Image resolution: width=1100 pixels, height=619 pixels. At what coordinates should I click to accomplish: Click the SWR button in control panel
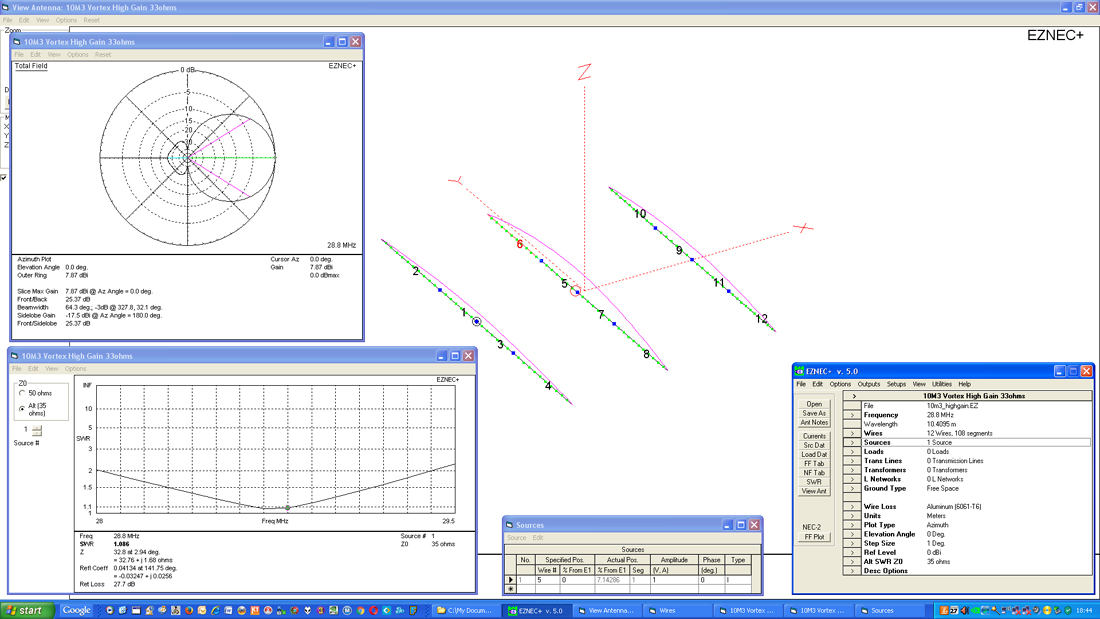coord(814,482)
